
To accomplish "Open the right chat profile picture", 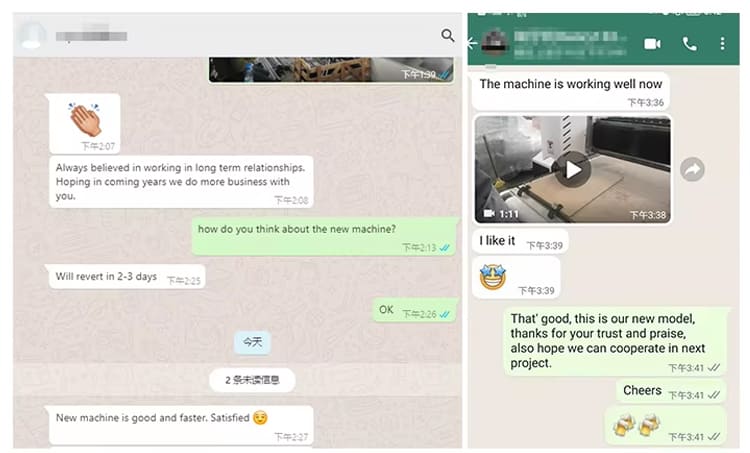I will tap(494, 43).
